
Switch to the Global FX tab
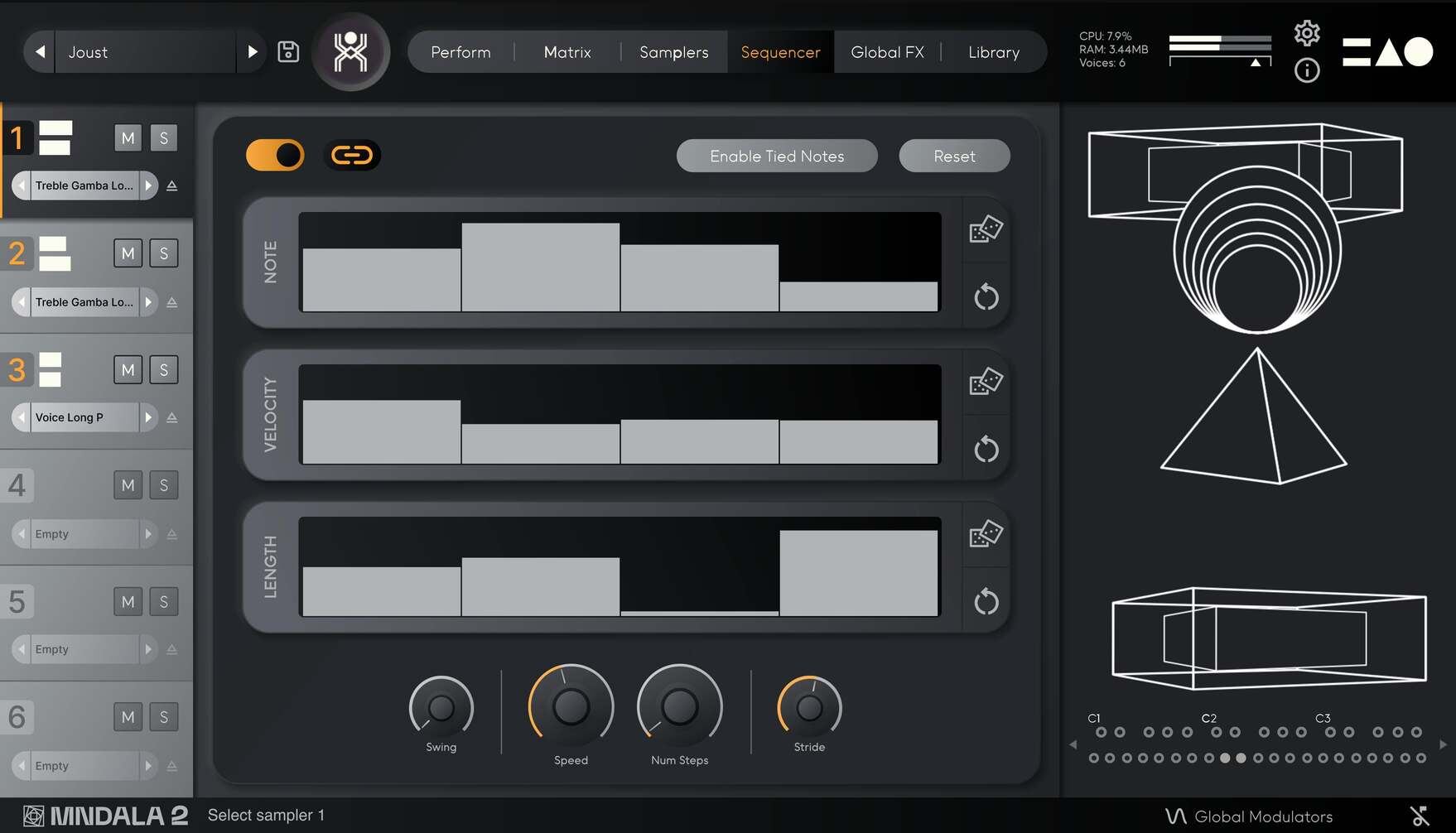click(887, 51)
